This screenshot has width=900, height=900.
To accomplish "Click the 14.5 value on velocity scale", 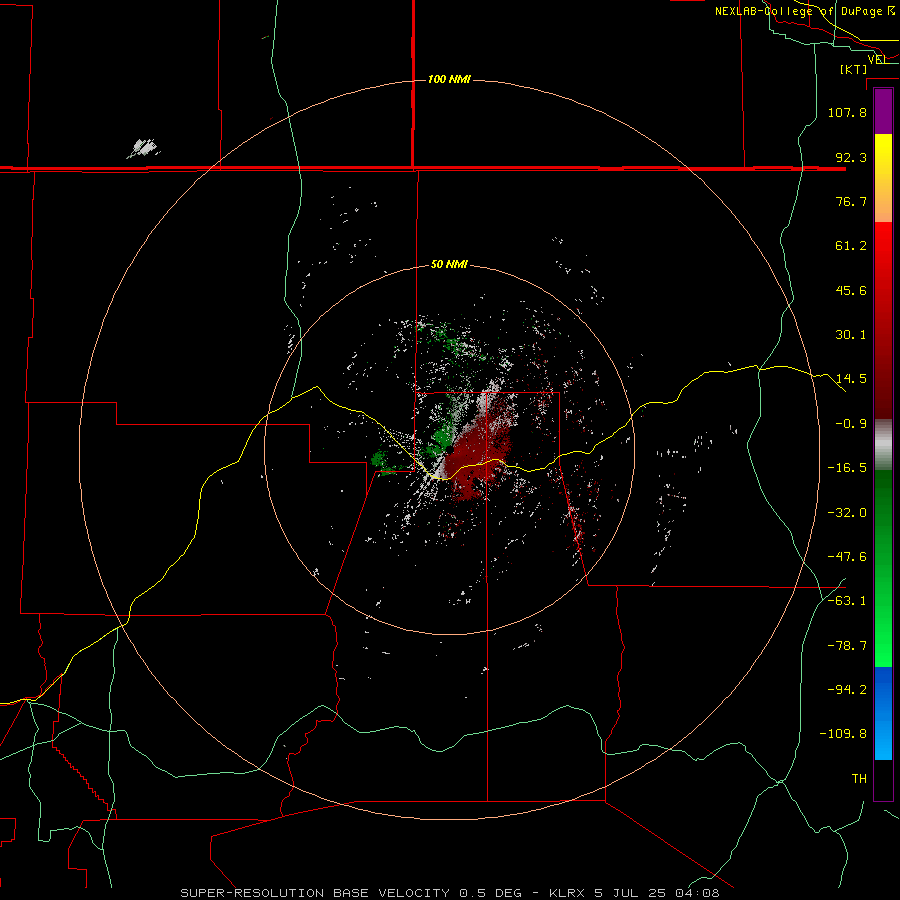I will (851, 379).
